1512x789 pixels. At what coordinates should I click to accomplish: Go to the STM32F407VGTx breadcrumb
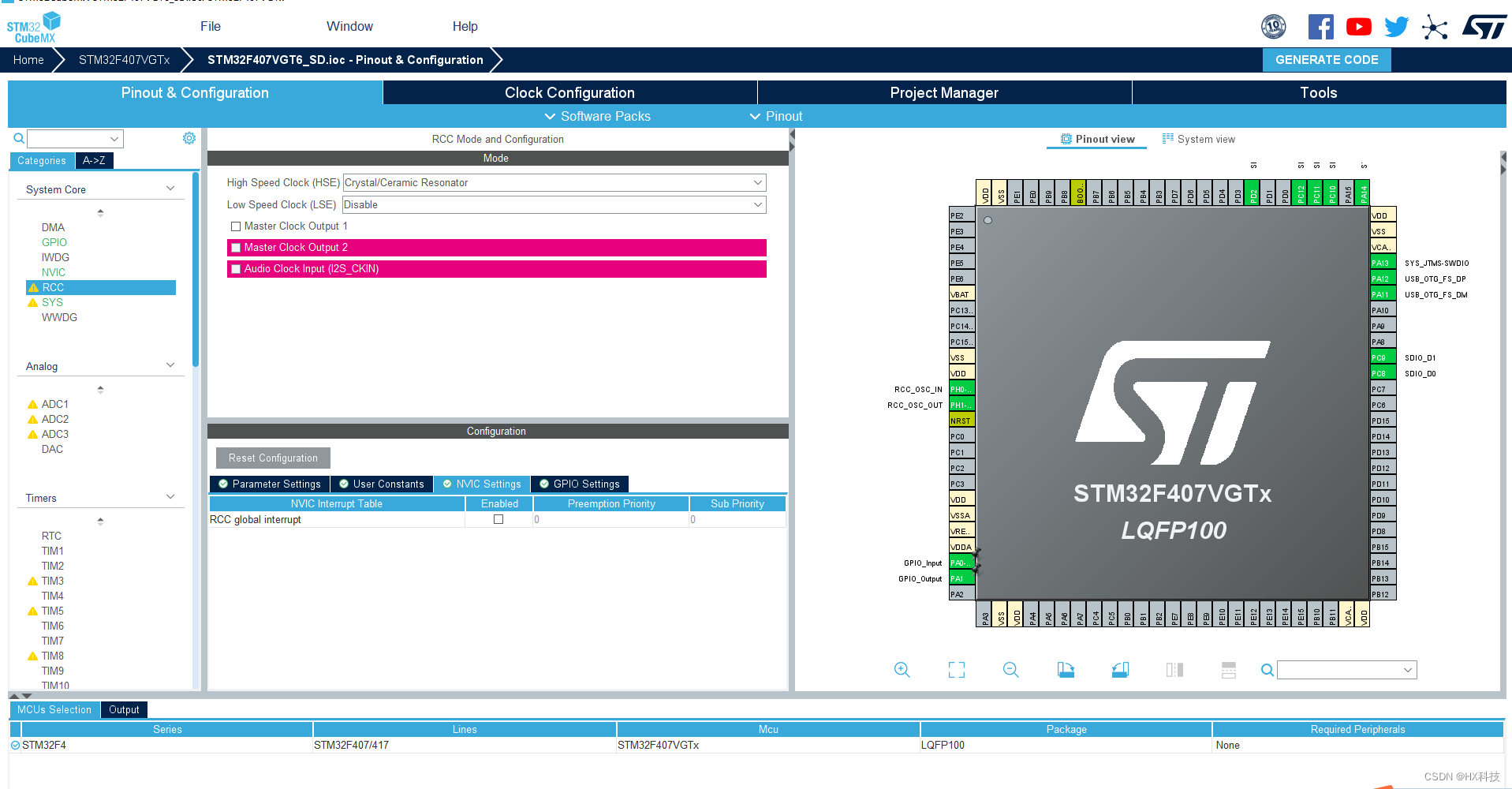point(124,60)
